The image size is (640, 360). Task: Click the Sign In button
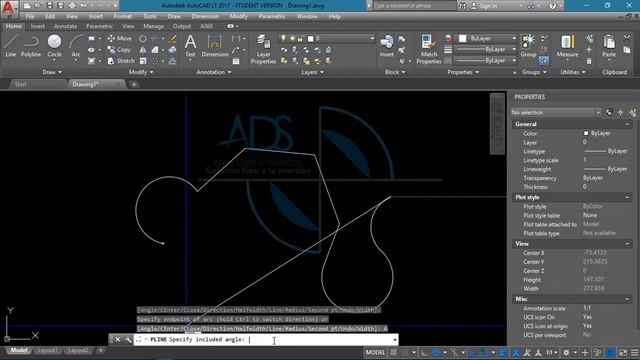[484, 6]
